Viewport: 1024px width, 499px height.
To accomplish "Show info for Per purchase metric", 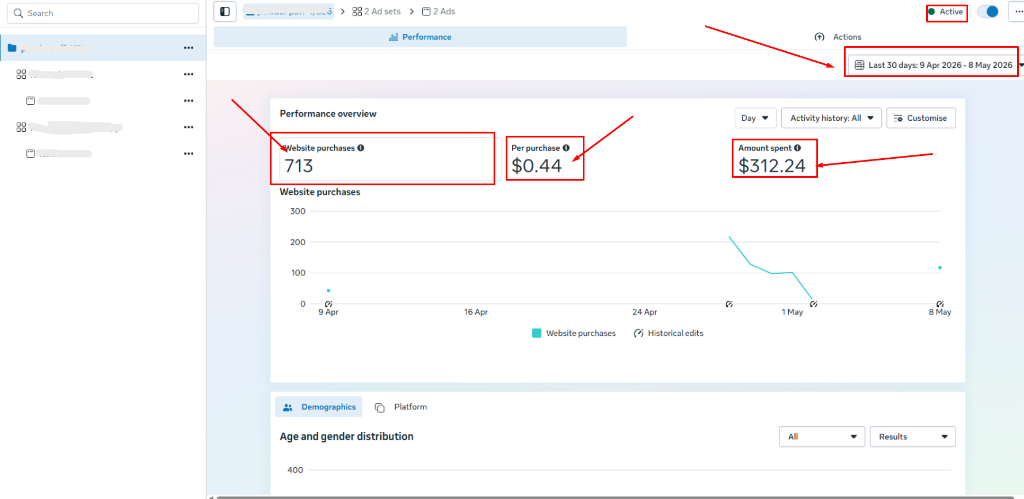I will click(x=566, y=148).
